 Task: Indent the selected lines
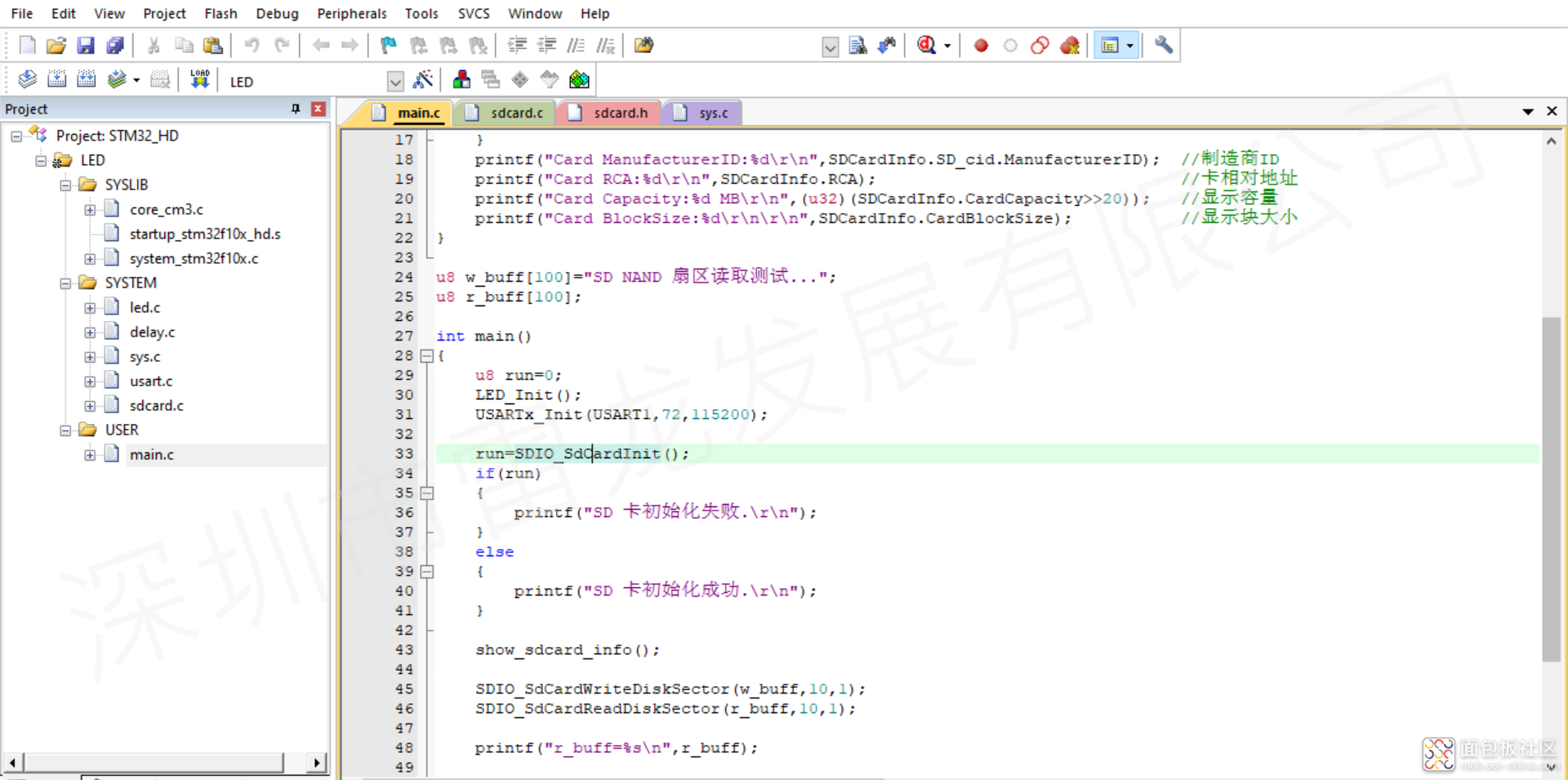(x=517, y=46)
